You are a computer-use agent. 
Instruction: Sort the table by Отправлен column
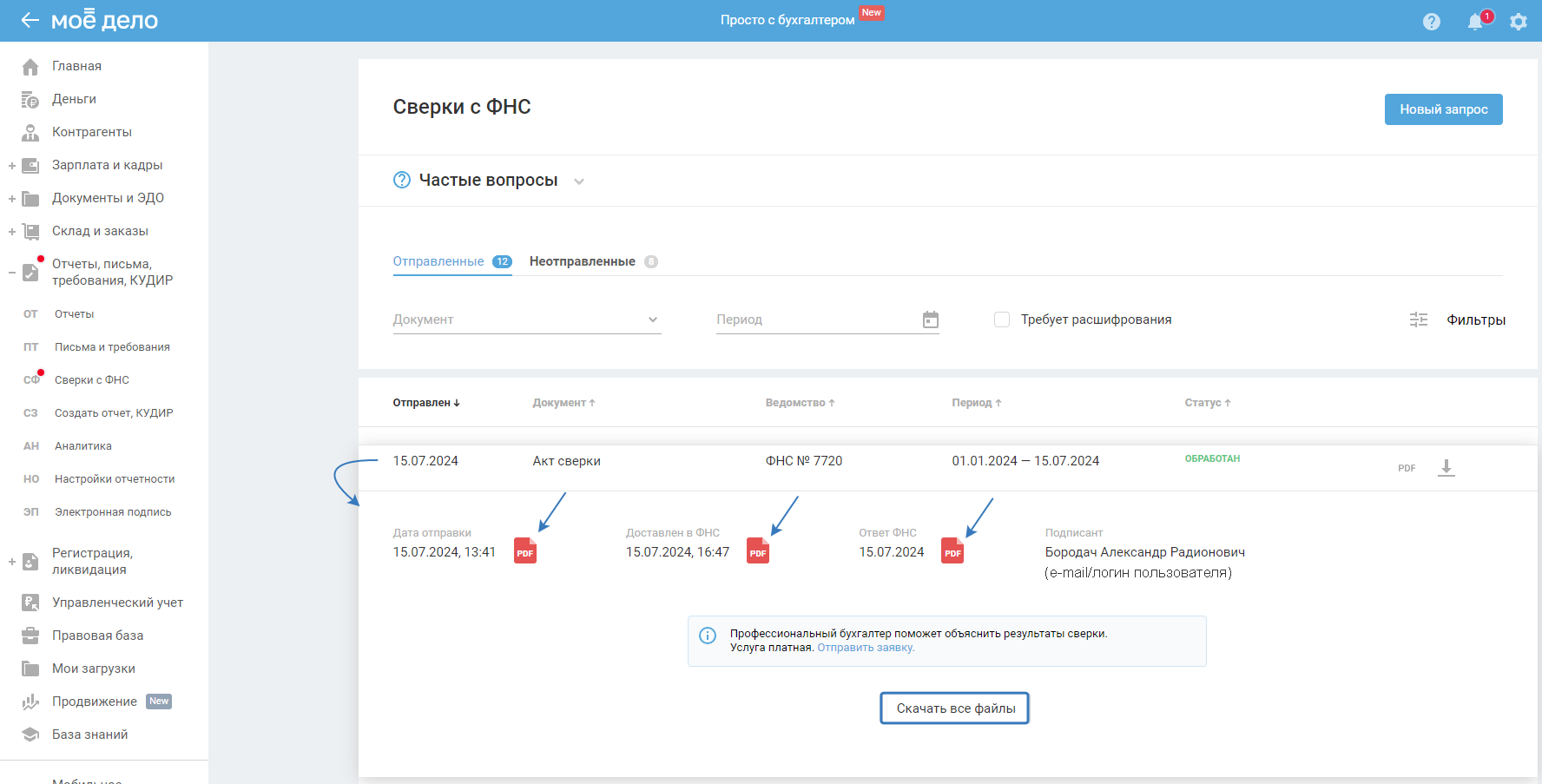tap(426, 403)
